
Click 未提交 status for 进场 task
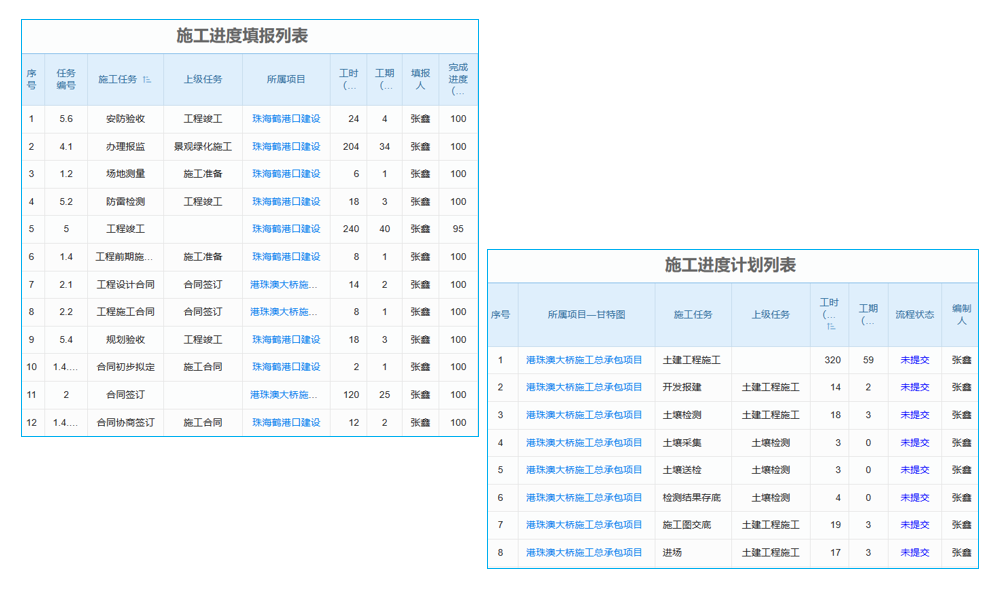pos(913,552)
